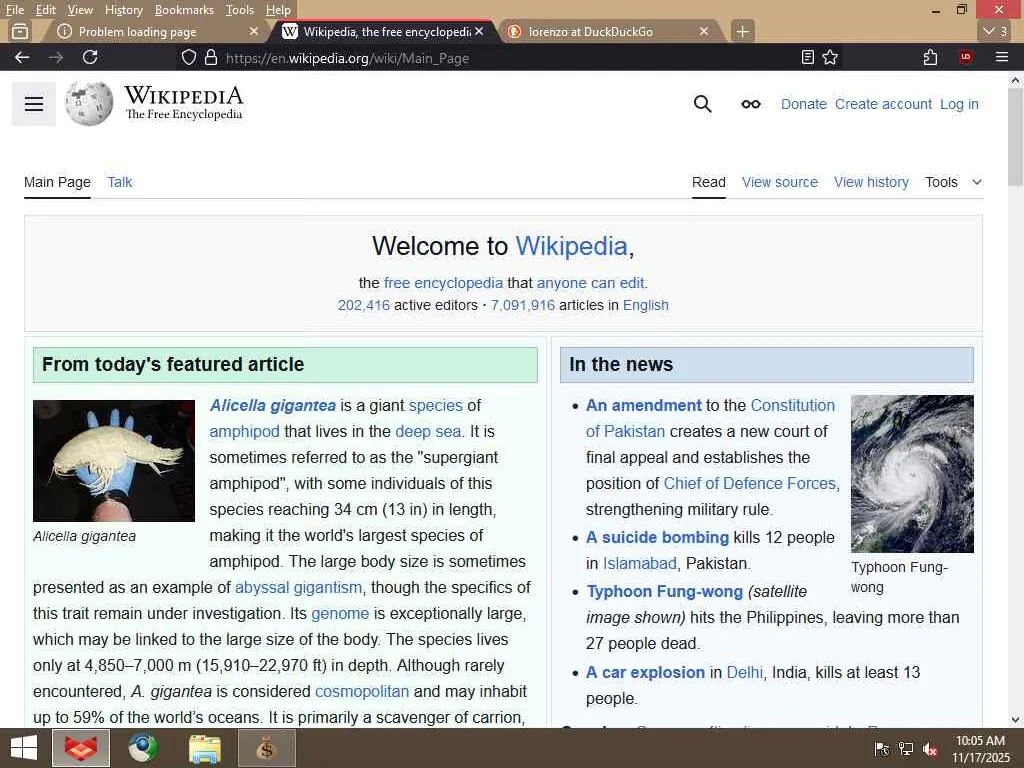The width and height of the screenshot is (1024, 768).
Task: Open the View menu
Action: pos(80,10)
